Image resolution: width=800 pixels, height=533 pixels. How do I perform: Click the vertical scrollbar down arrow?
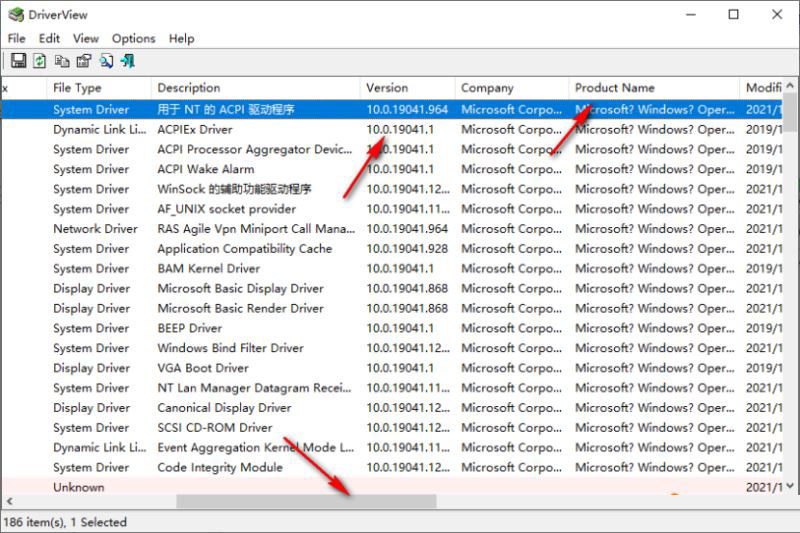[790, 486]
